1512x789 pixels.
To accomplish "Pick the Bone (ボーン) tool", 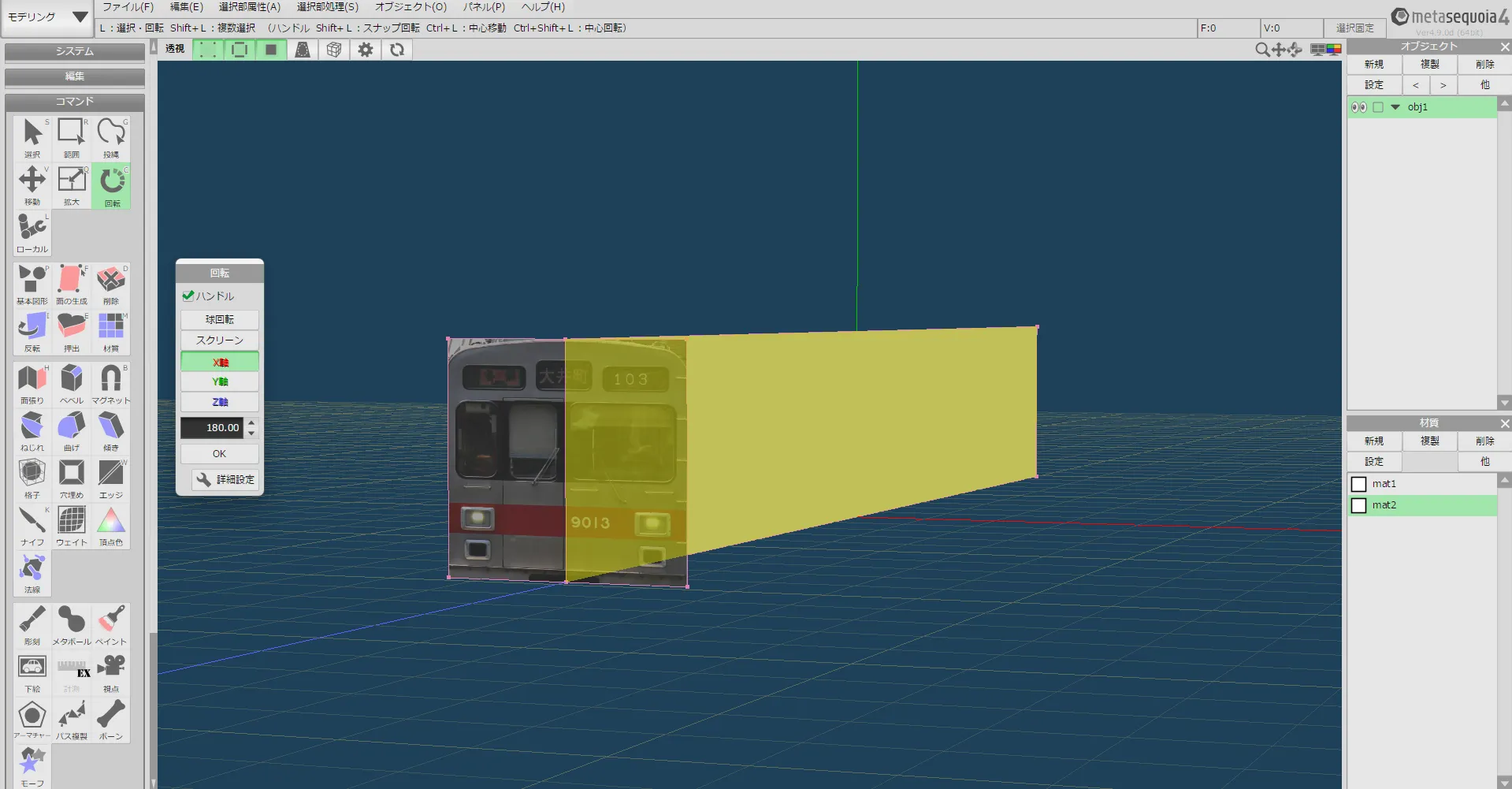I will point(111,718).
